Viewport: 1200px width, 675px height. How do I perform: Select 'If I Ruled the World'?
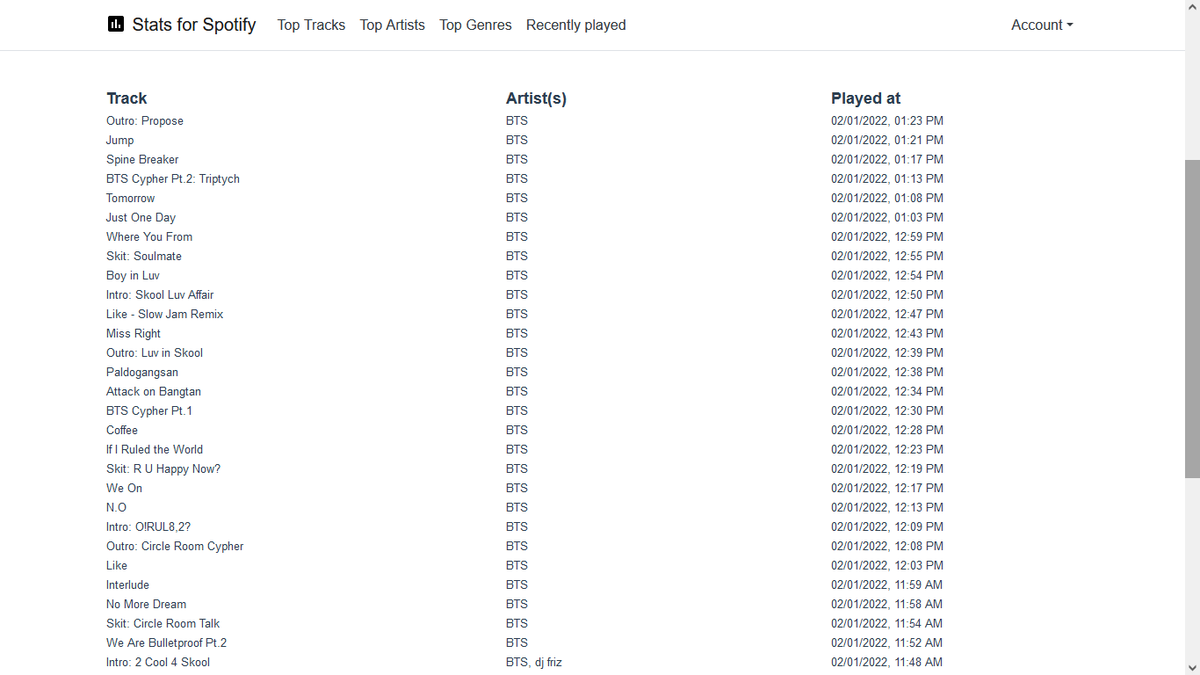click(x=154, y=449)
